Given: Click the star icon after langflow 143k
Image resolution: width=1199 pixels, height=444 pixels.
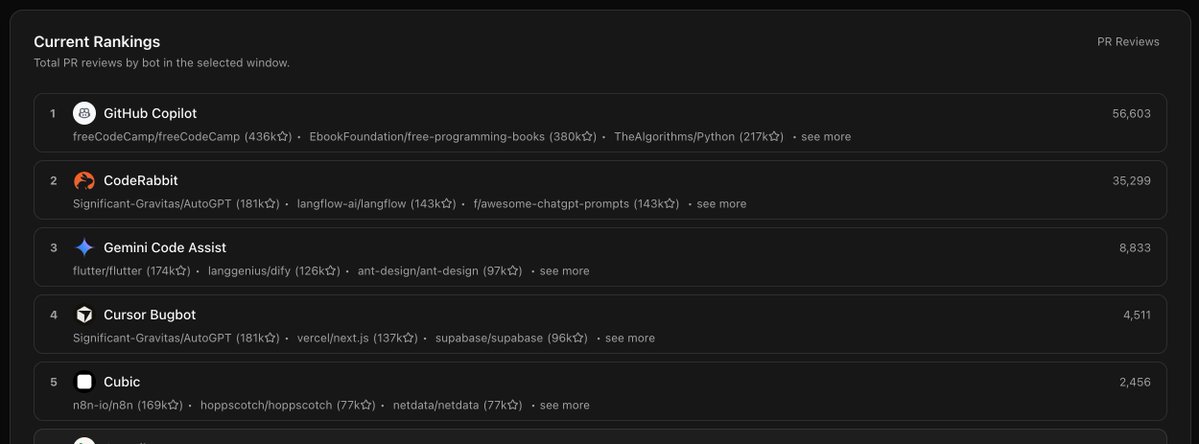Looking at the screenshot, I should point(447,204).
